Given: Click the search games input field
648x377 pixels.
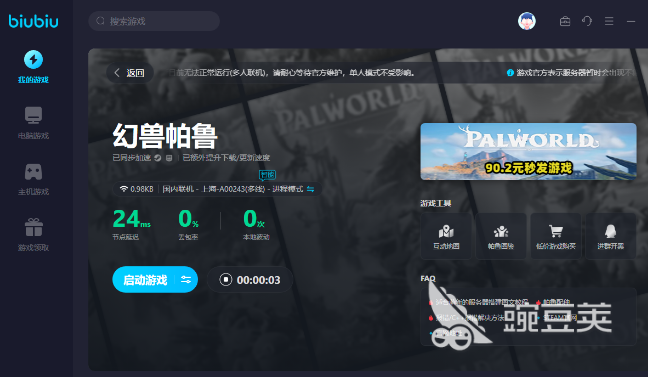Looking at the screenshot, I should (154, 21).
